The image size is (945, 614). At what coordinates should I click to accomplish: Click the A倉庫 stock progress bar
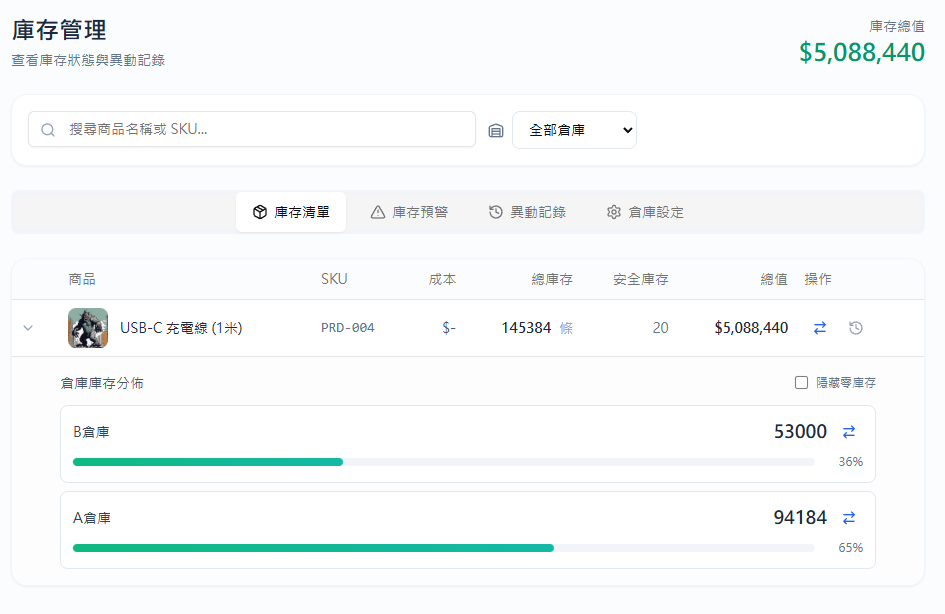click(x=443, y=548)
